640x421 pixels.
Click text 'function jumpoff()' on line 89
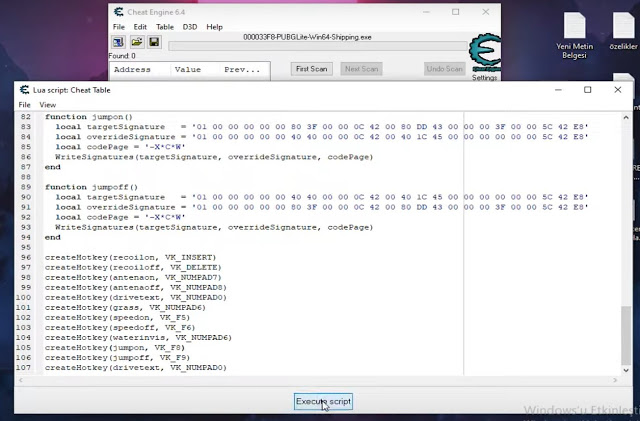point(91,187)
